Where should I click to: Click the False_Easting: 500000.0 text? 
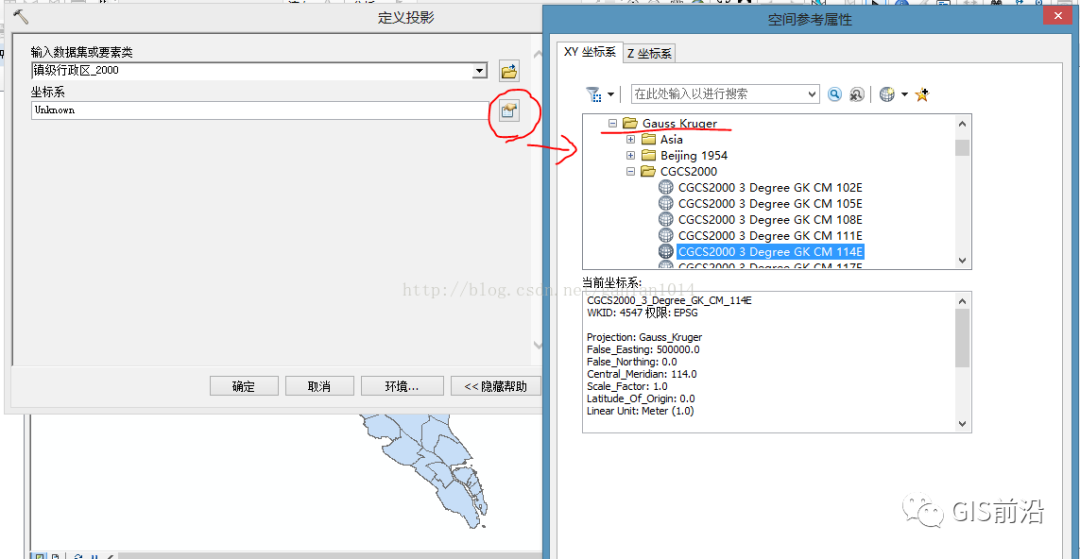click(643, 349)
